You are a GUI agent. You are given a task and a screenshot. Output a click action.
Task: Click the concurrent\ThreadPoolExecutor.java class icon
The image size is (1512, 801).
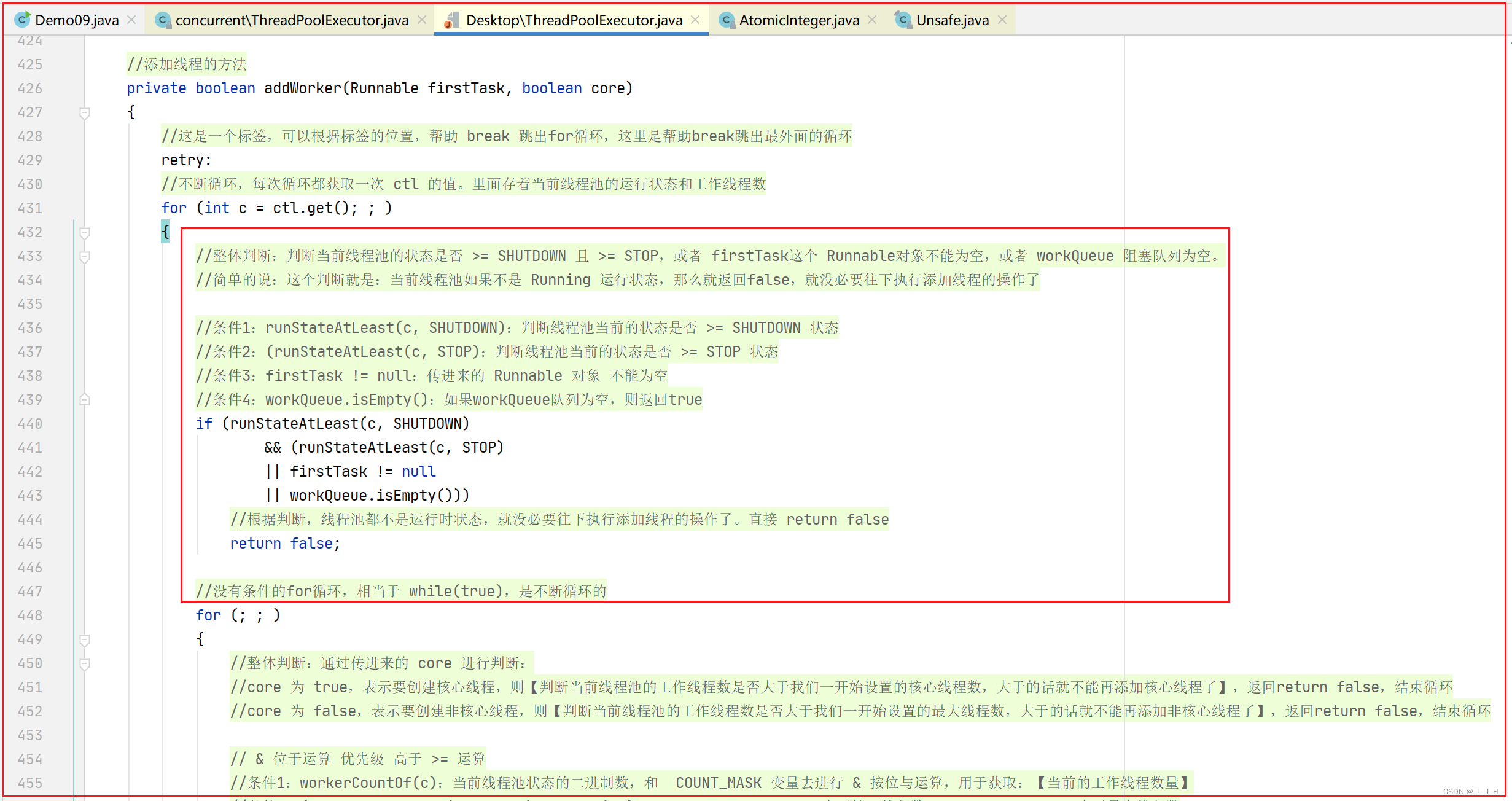pos(163,20)
